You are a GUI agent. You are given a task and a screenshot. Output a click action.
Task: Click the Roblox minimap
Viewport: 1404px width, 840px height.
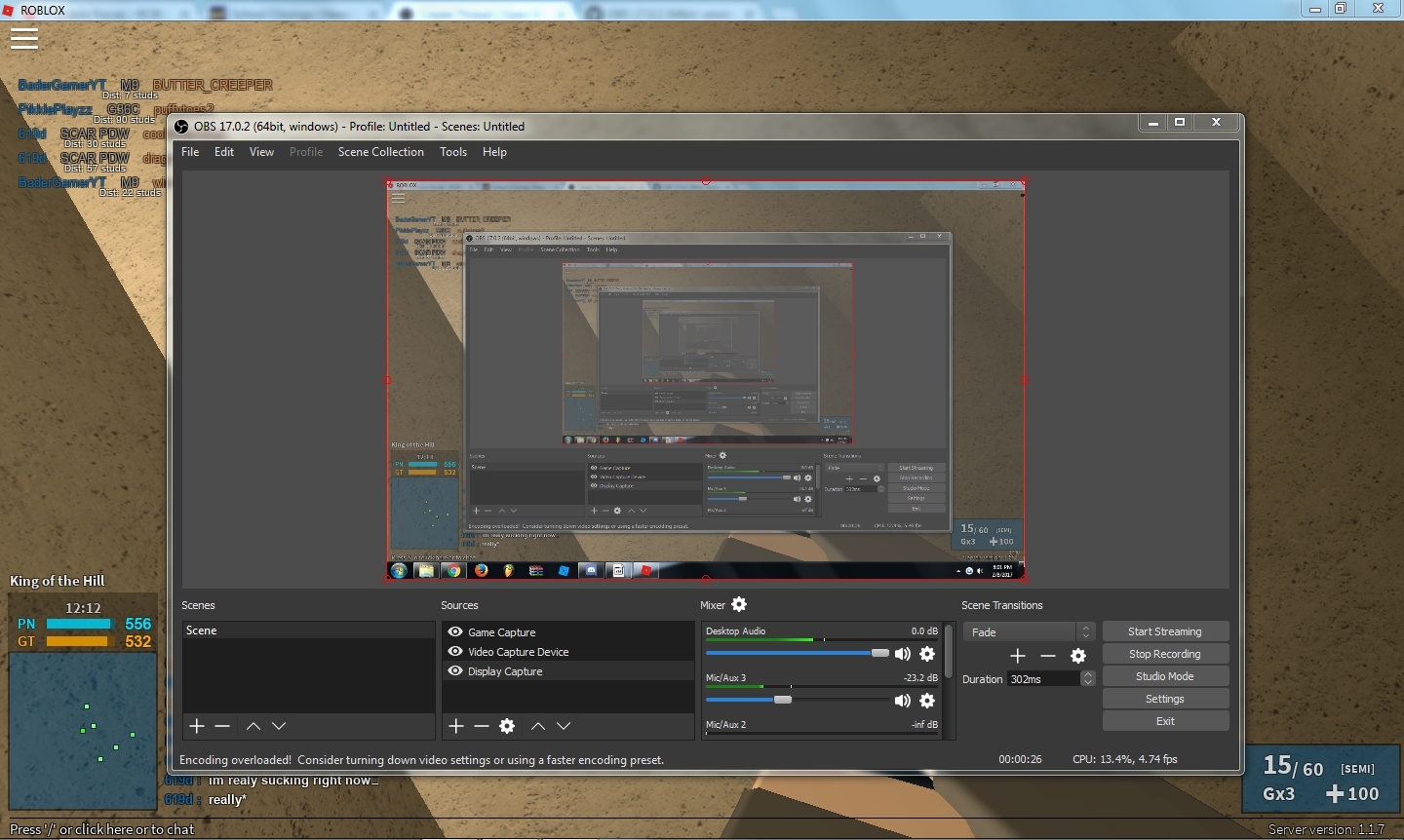click(x=83, y=731)
